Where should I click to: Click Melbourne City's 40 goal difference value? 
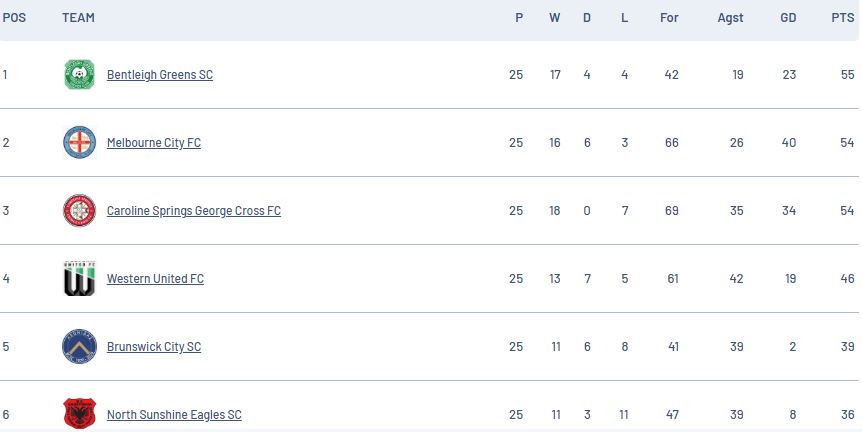(x=788, y=143)
